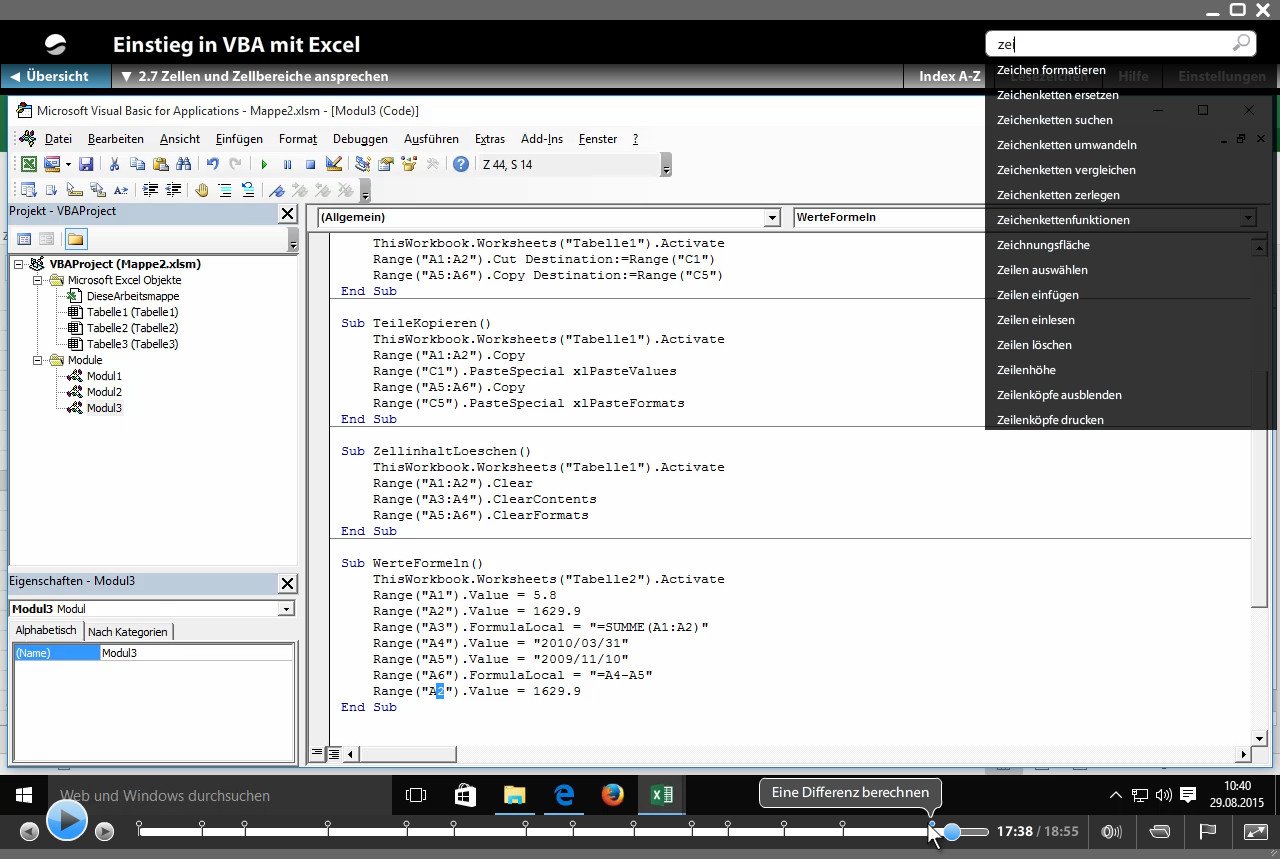Toggle folders view in Project panel
1280x859 pixels.
tap(76, 239)
